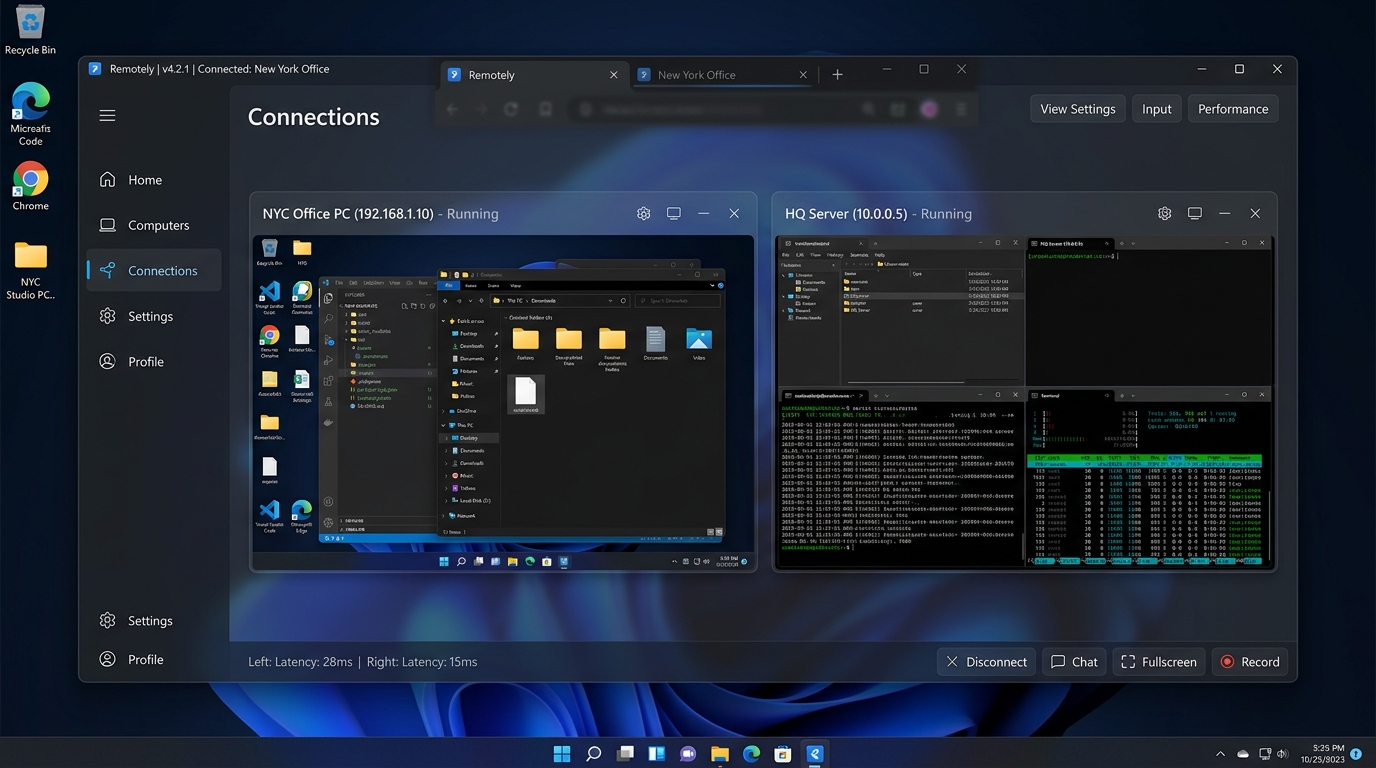This screenshot has height=768, width=1376.
Task: Click the 'Left: Latency: 28ms' status text
Action: click(x=300, y=662)
